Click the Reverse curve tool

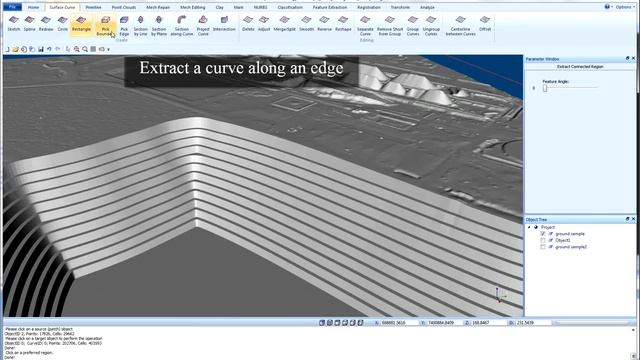click(x=324, y=24)
